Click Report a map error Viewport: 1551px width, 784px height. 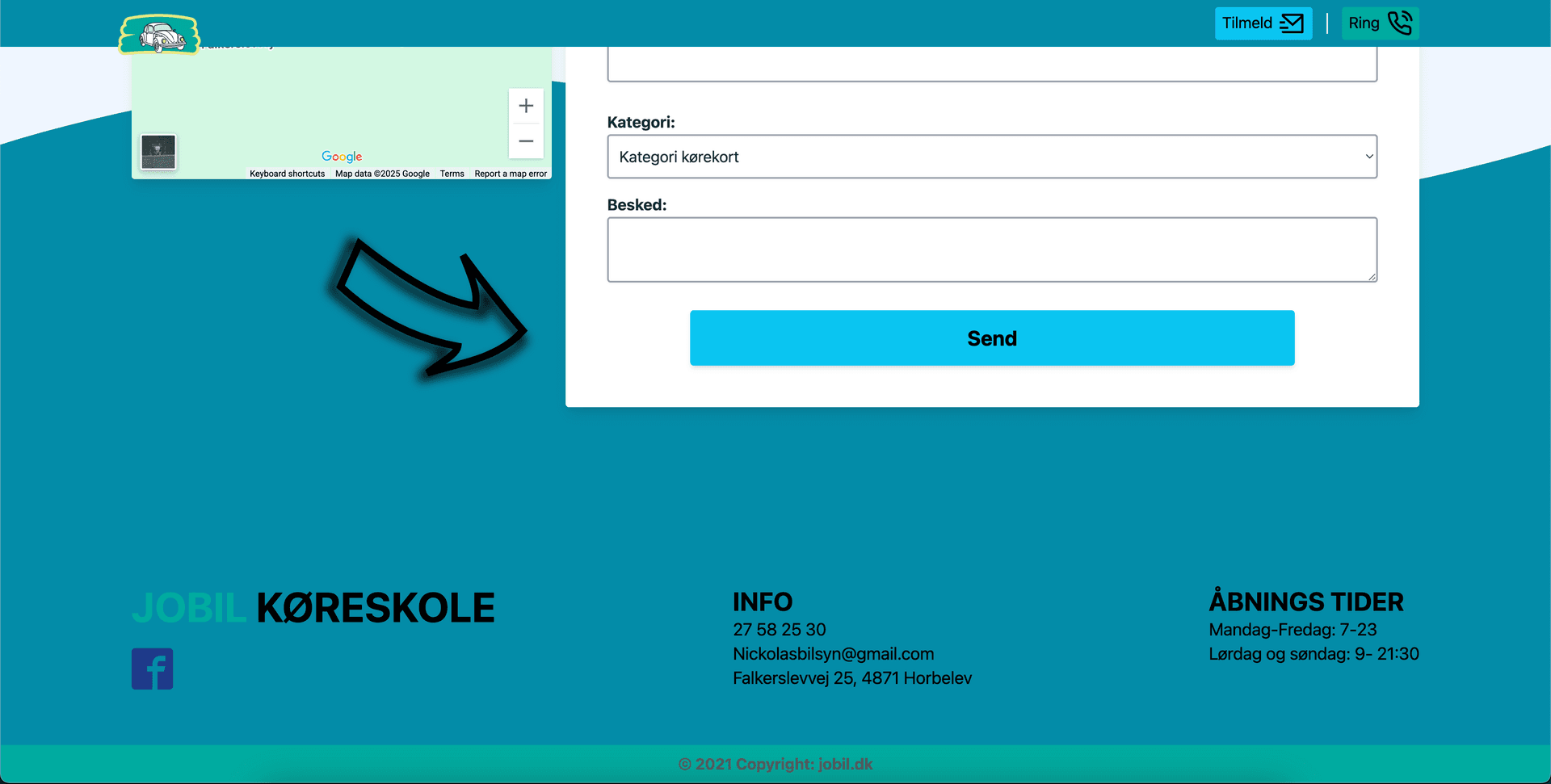511,173
